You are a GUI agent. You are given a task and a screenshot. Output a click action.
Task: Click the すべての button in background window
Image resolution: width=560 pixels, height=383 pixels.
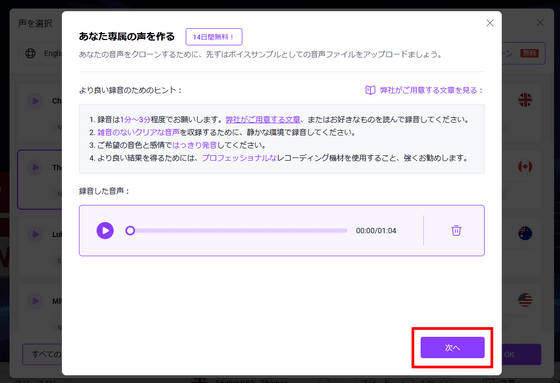point(42,354)
